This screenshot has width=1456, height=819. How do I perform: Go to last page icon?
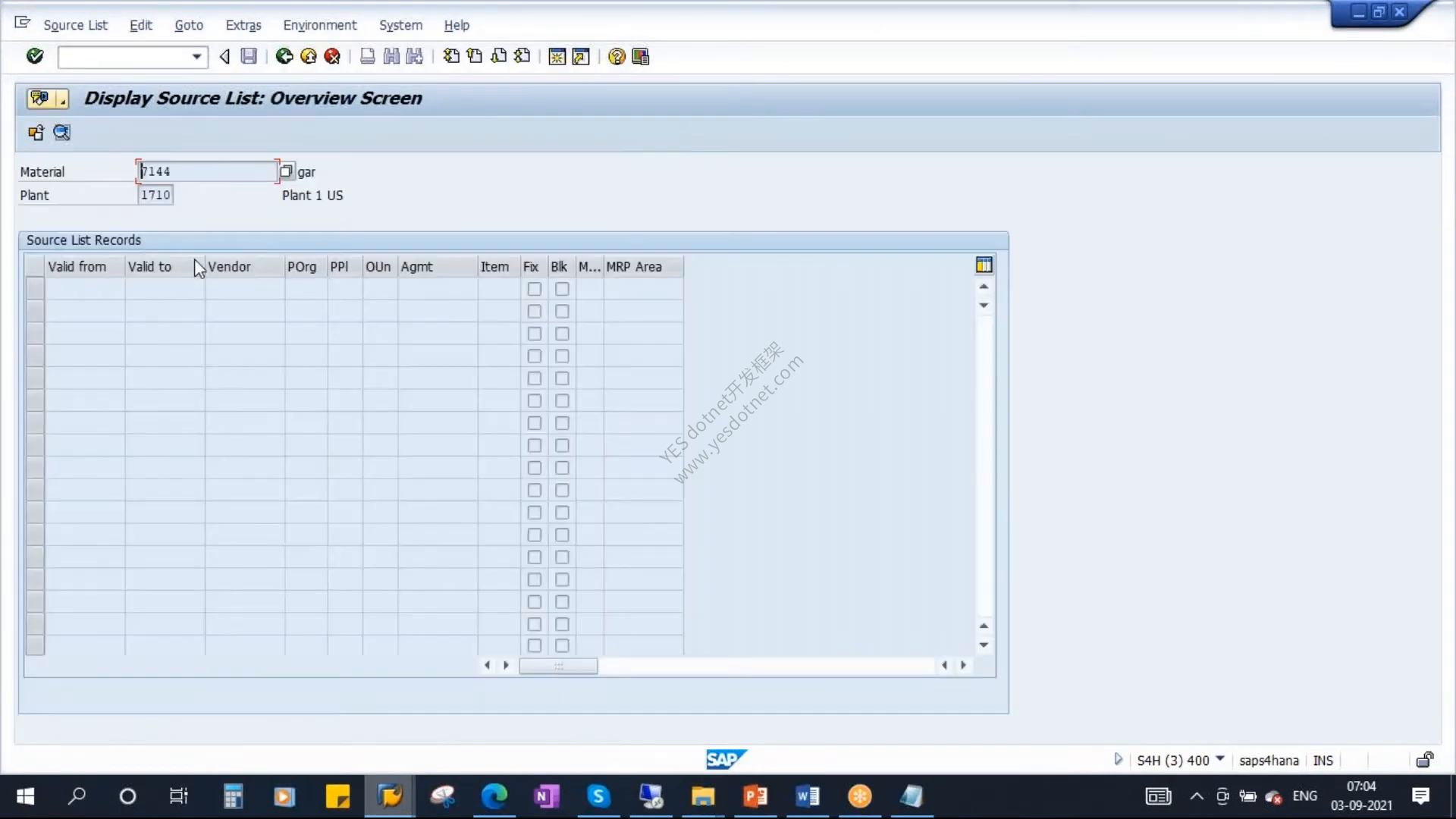pos(522,56)
